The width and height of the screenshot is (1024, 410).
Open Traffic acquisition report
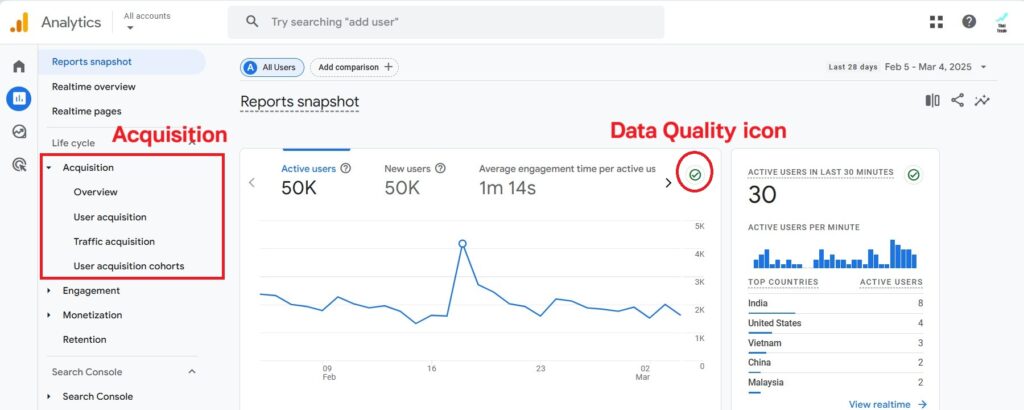tap(114, 242)
